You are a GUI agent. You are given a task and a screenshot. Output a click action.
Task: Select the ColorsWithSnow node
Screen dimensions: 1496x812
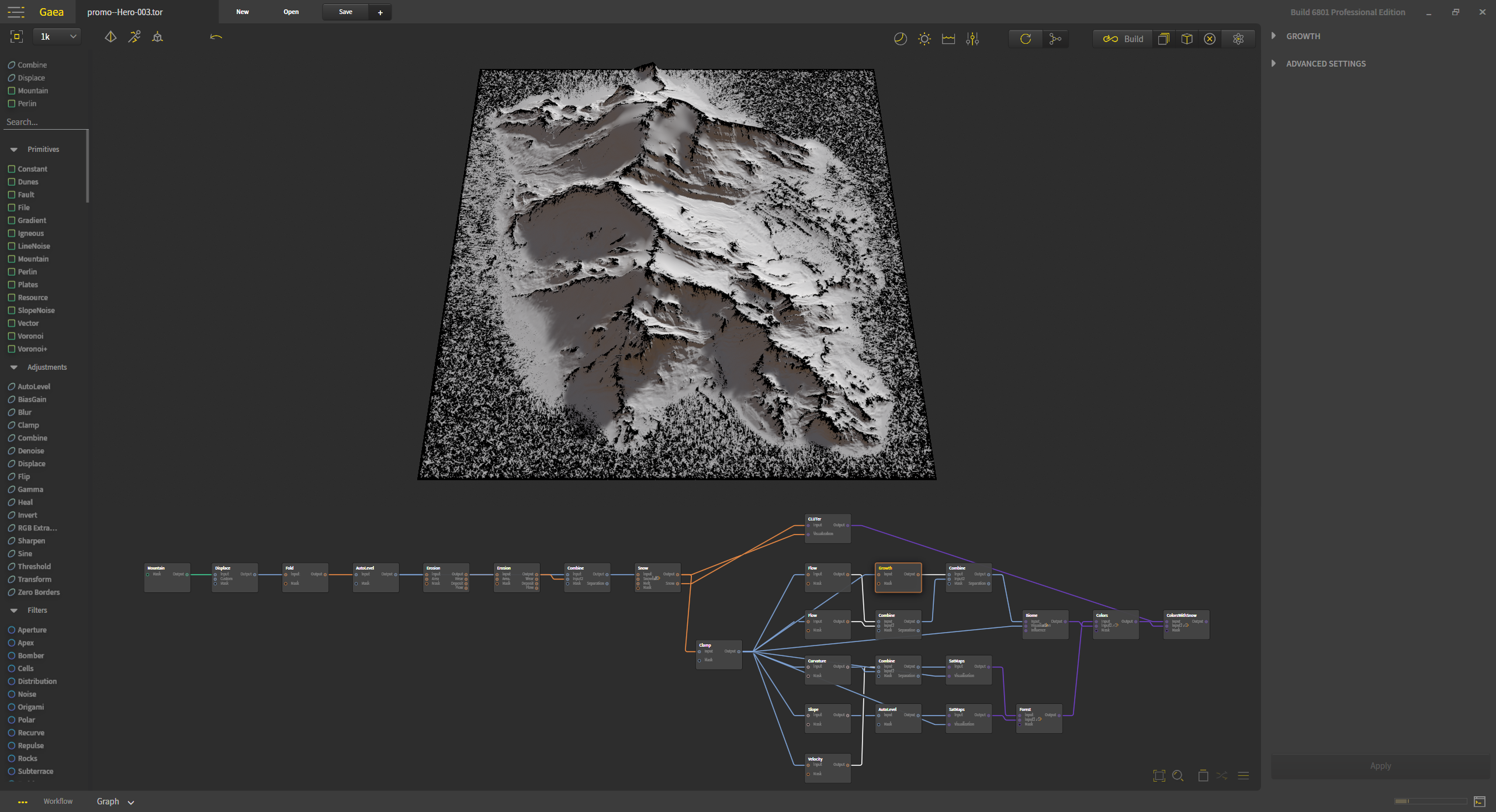(1186, 624)
